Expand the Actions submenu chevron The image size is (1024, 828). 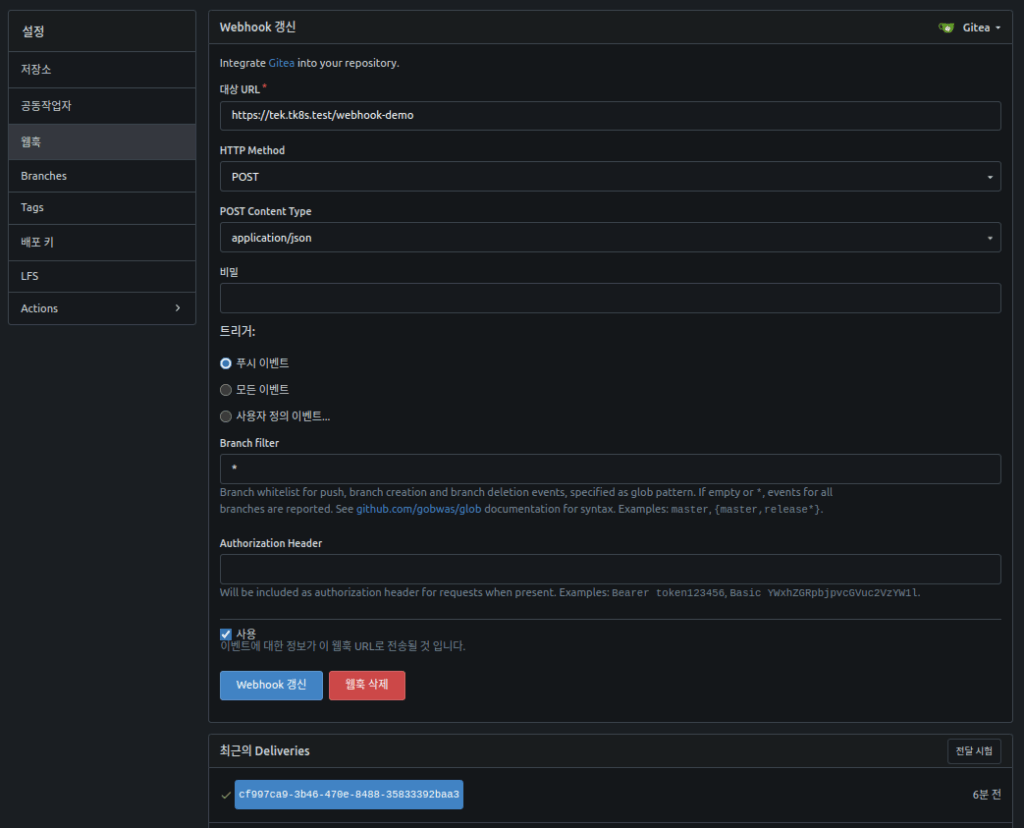point(178,308)
